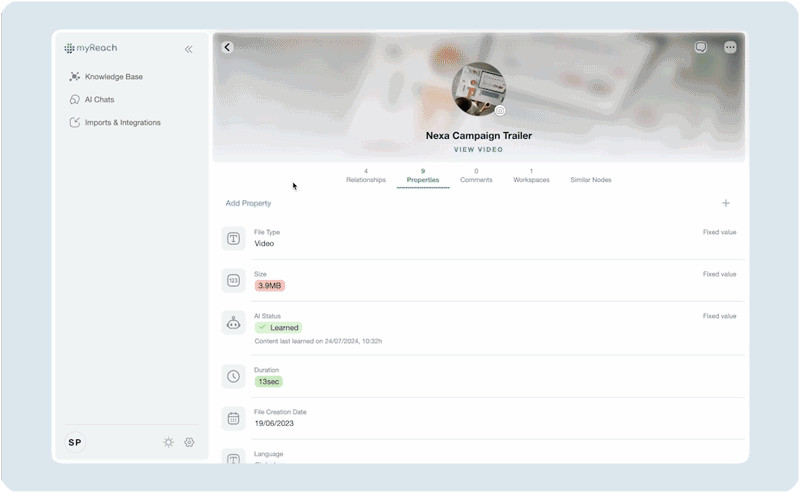This screenshot has height=492, width=800.
Task: Click the SP user avatar
Action: click(x=75, y=442)
